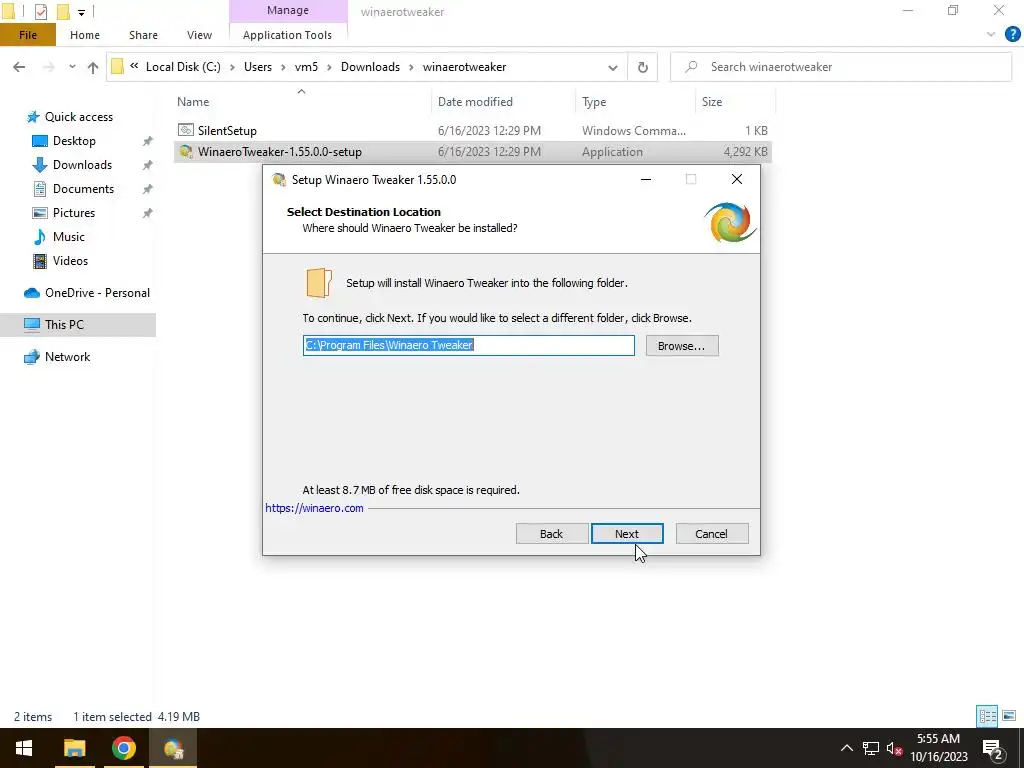Select WinaeroTweaker-1.55.0.0-setup file

(x=472, y=152)
